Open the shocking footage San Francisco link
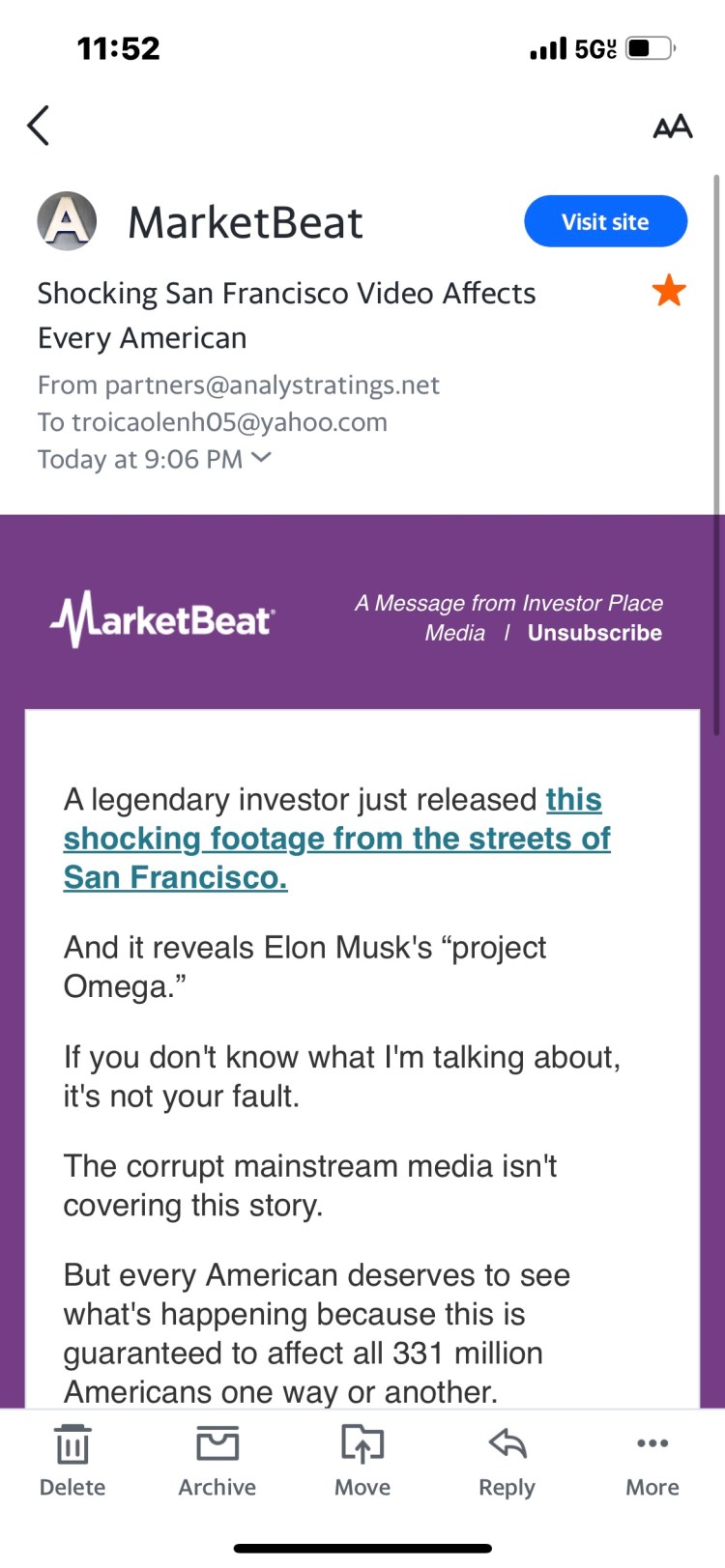 click(x=336, y=839)
